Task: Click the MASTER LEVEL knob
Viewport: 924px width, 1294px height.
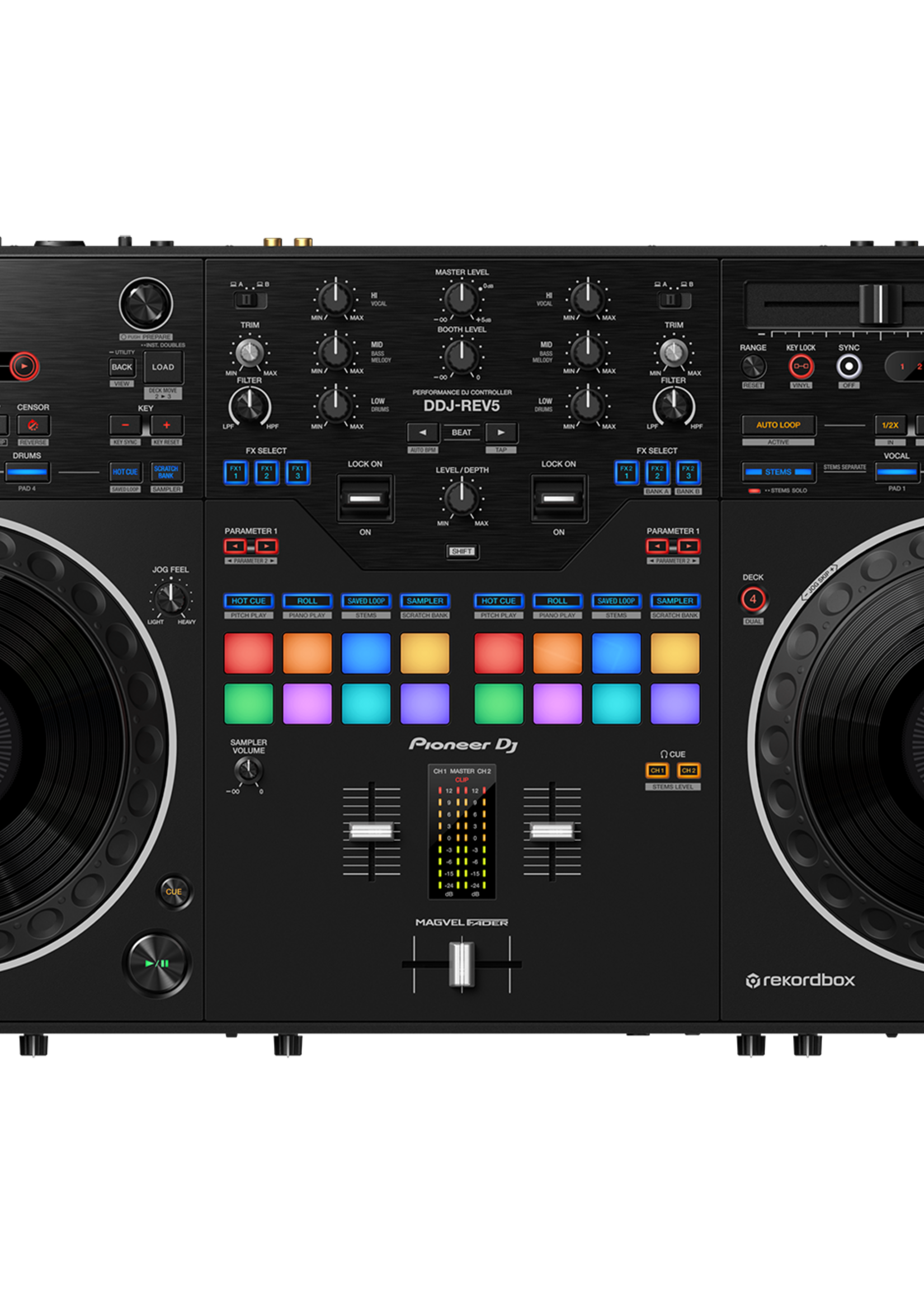Action: 461,299
